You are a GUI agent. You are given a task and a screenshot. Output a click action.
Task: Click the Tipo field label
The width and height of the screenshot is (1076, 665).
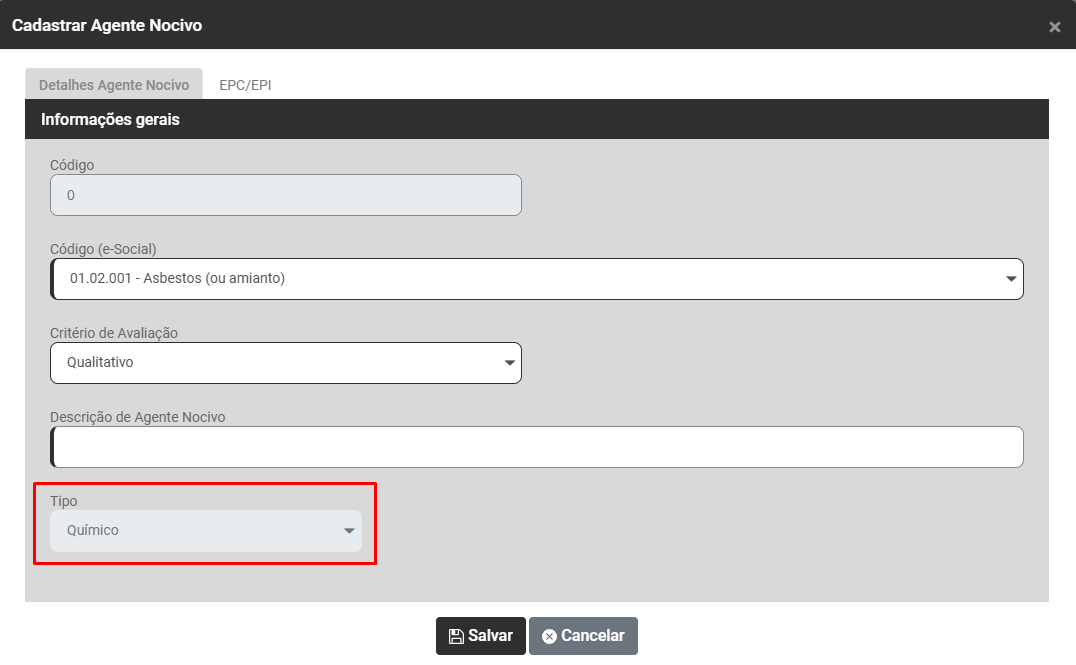click(63, 500)
